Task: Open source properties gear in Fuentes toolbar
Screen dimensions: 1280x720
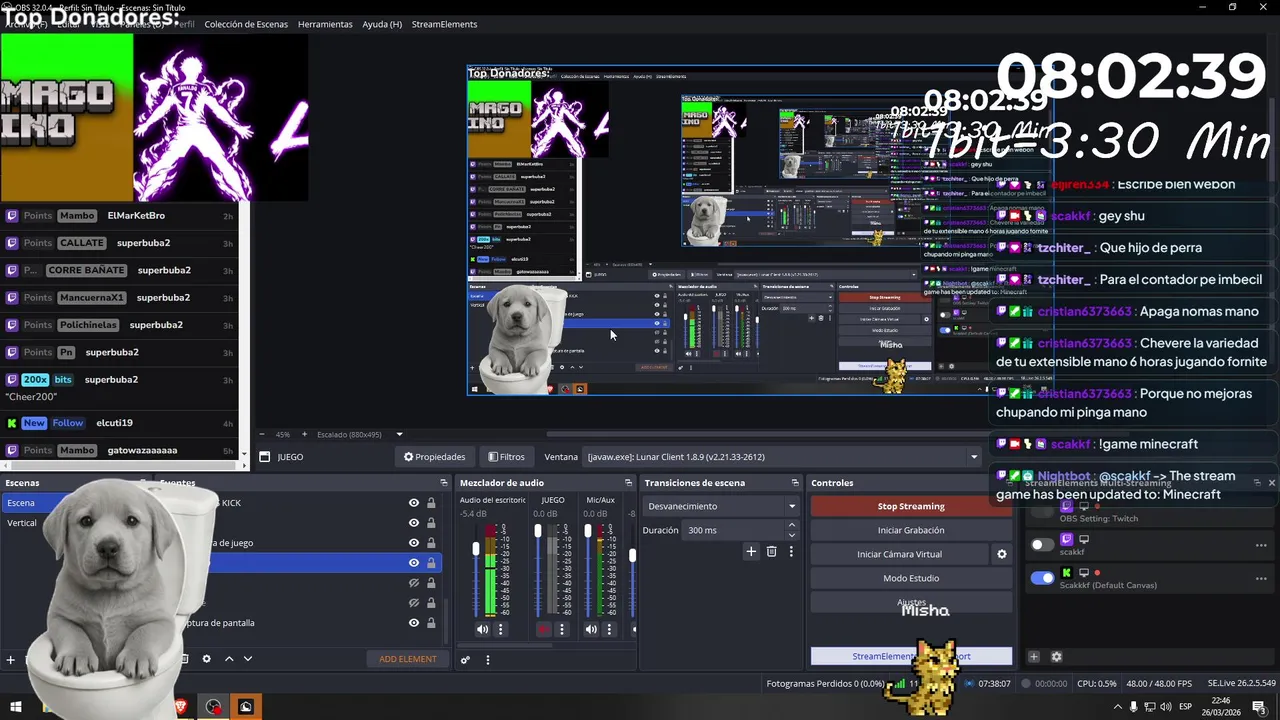Action: pyautogui.click(x=207, y=659)
